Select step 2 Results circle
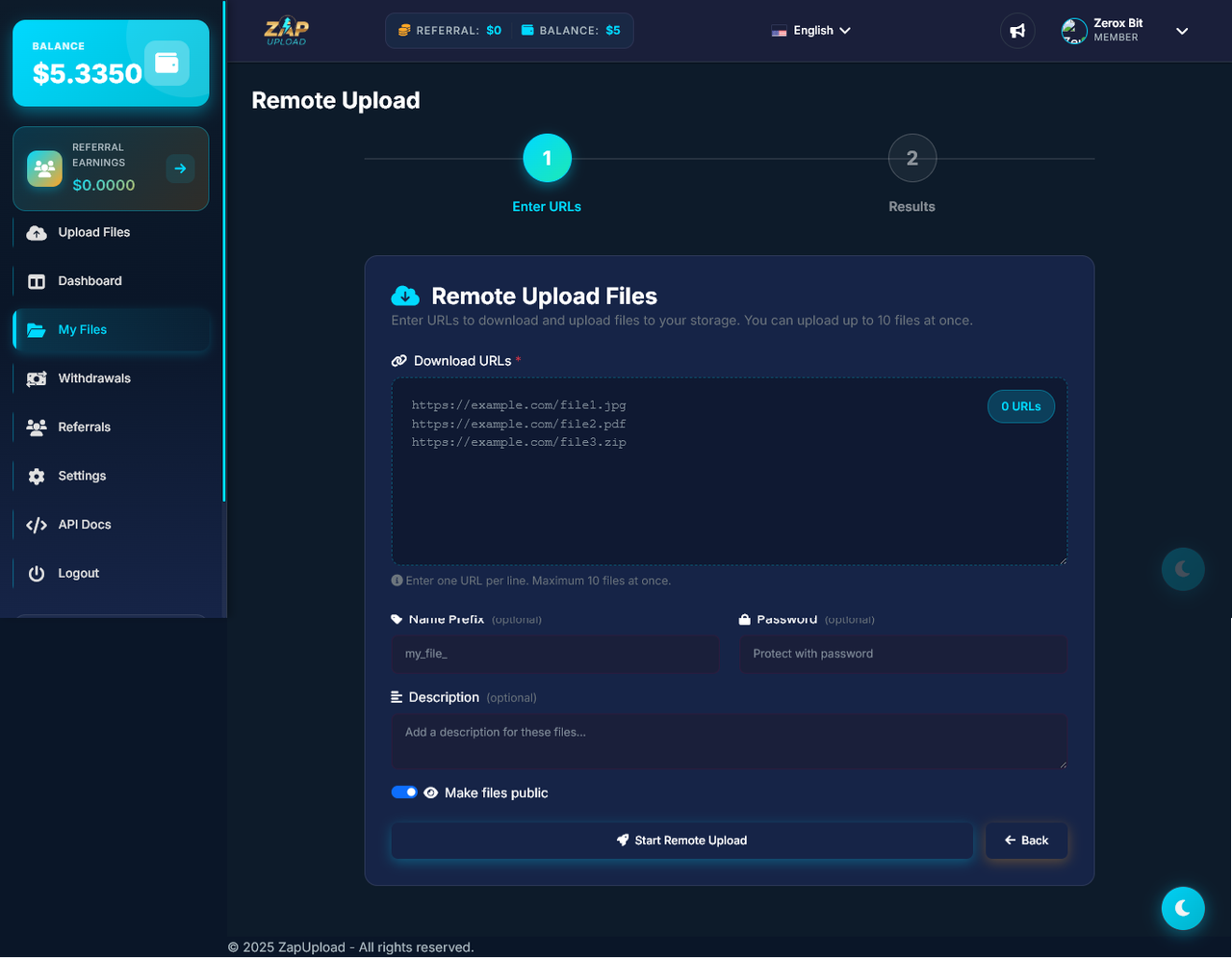The image size is (1232, 959). click(x=911, y=158)
